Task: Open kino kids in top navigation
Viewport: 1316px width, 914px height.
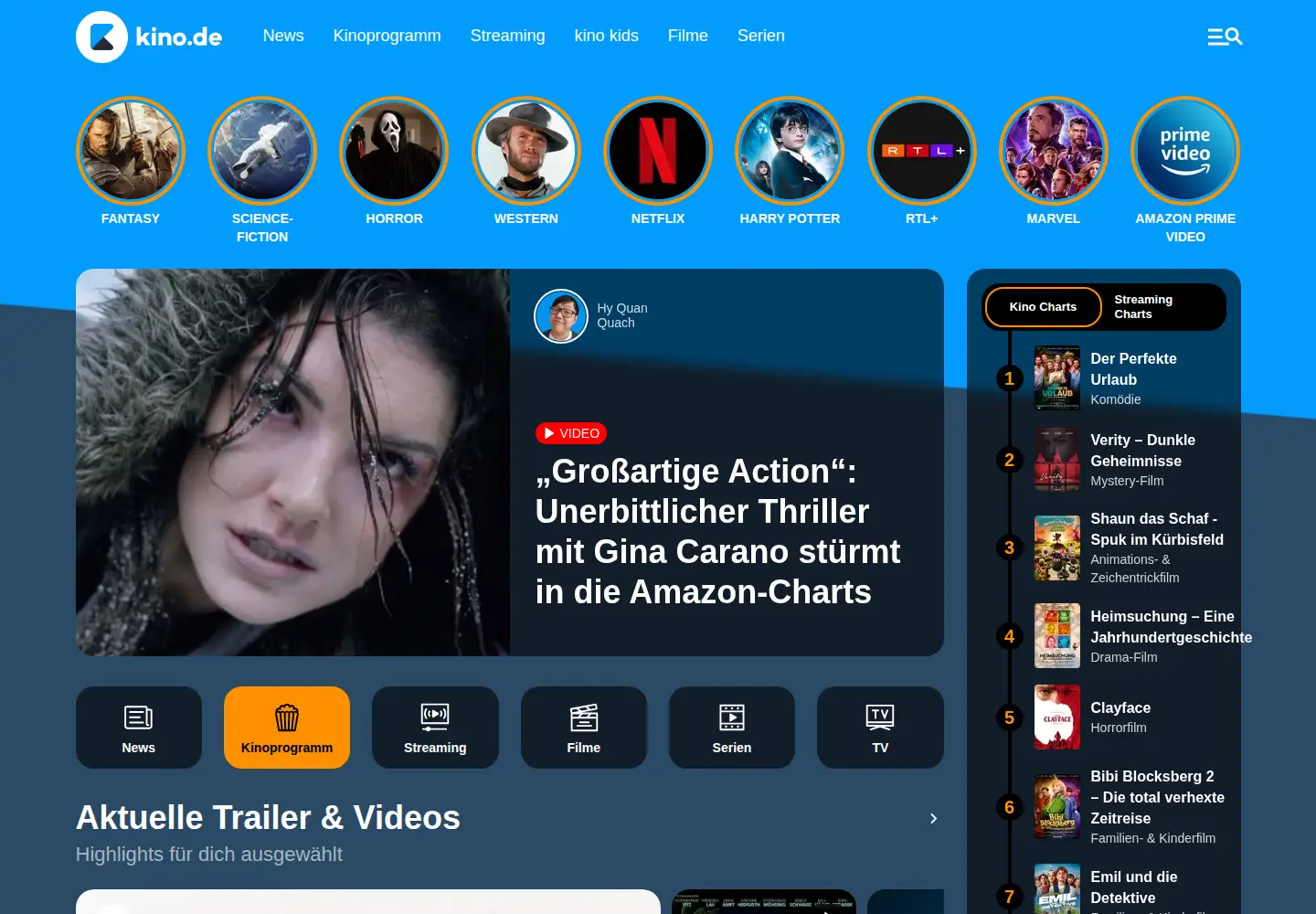Action: [x=606, y=36]
